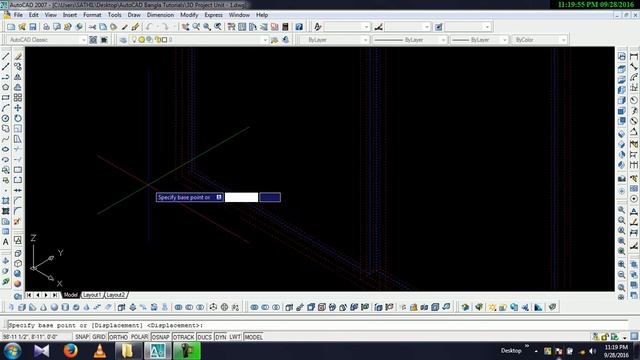This screenshot has width=640, height=360.
Task: Select the Arc draw tool
Action: pyautogui.click(x=6, y=108)
